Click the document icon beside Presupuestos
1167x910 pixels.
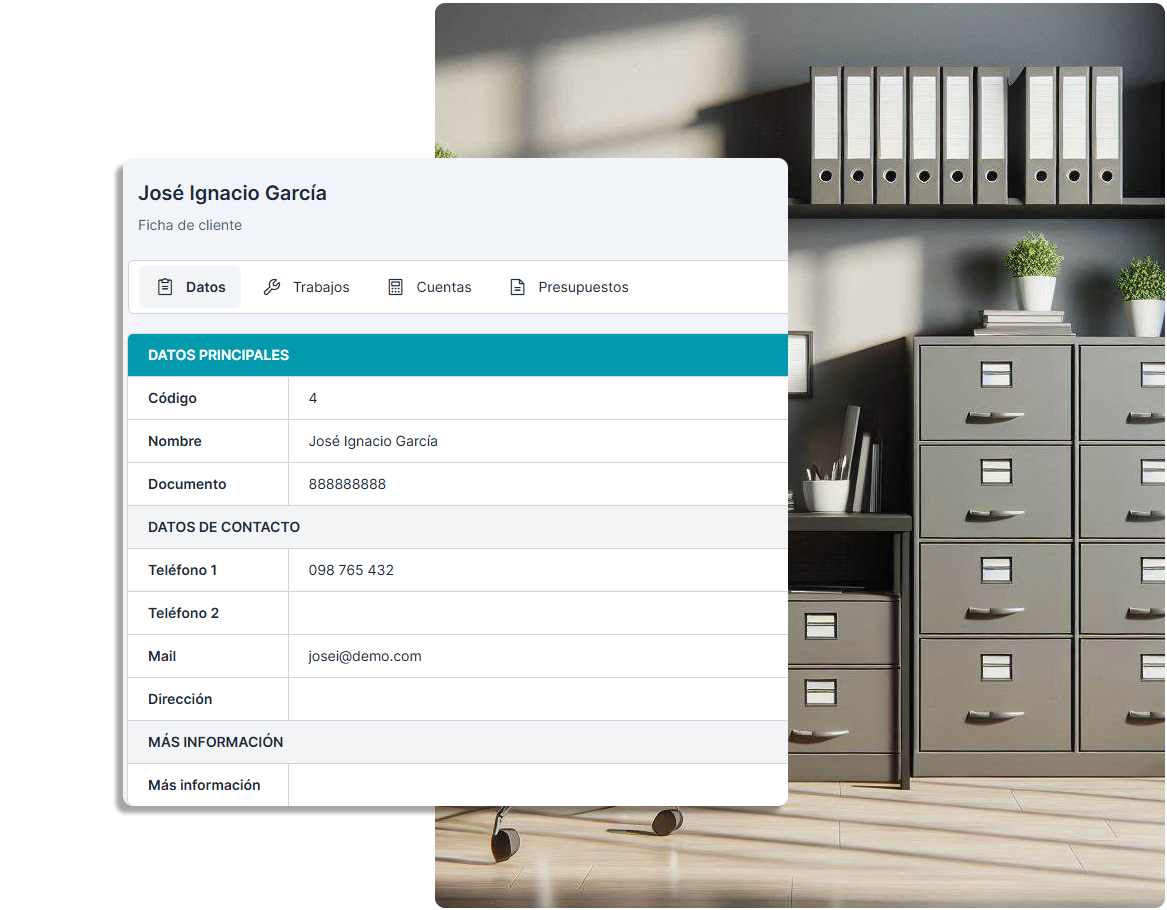coord(518,287)
